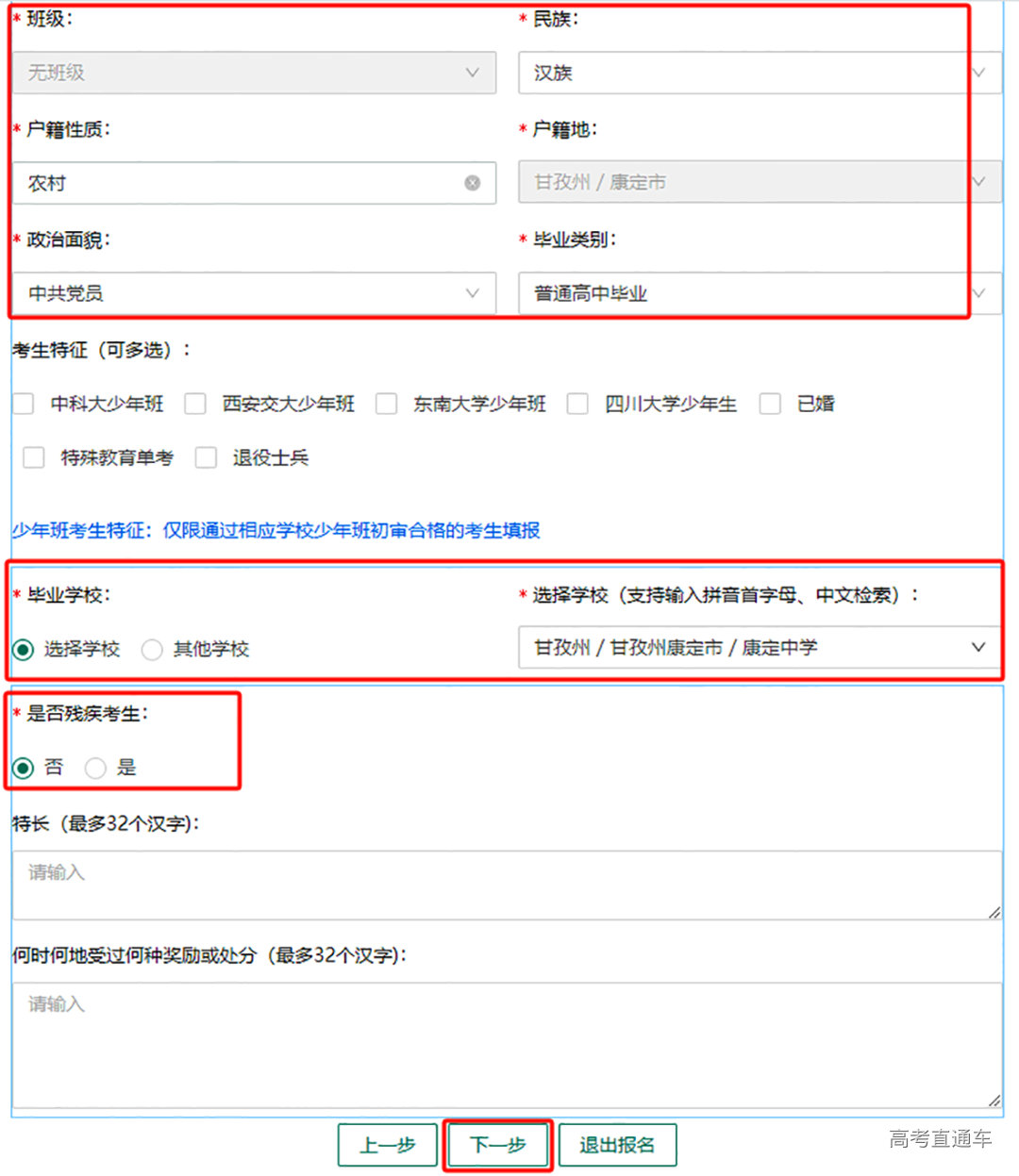Proceed with the 下一步 button

pyautogui.click(x=497, y=1145)
